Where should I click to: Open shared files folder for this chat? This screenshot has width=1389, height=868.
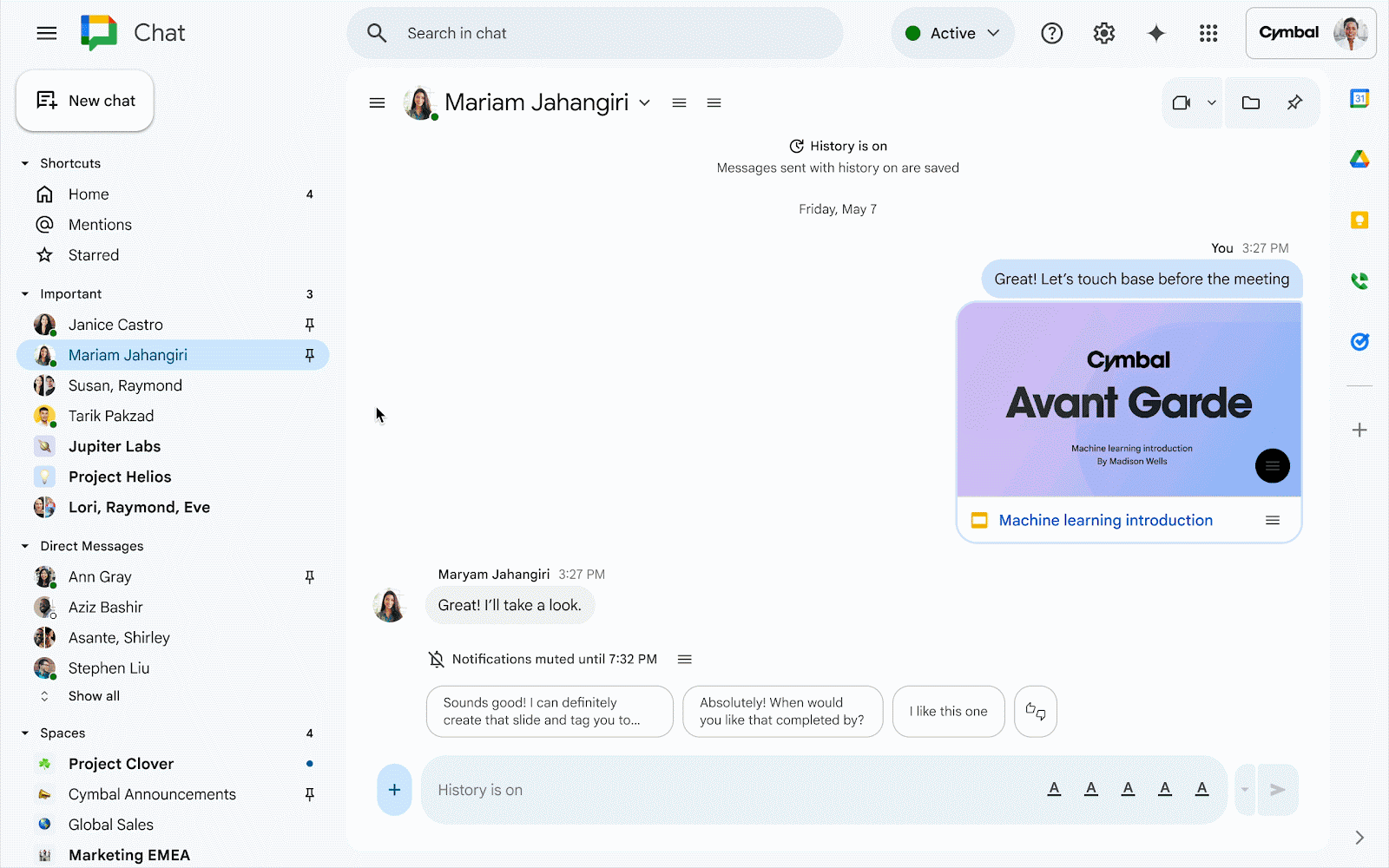1250,102
